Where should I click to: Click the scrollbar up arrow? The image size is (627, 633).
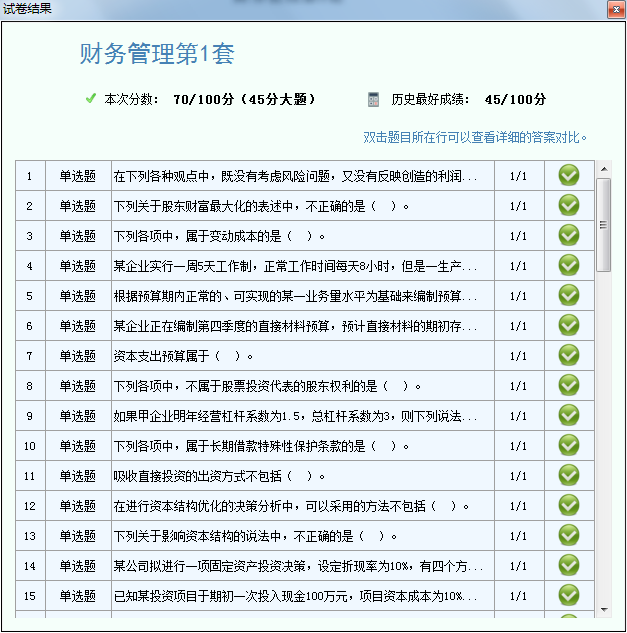(x=604, y=169)
